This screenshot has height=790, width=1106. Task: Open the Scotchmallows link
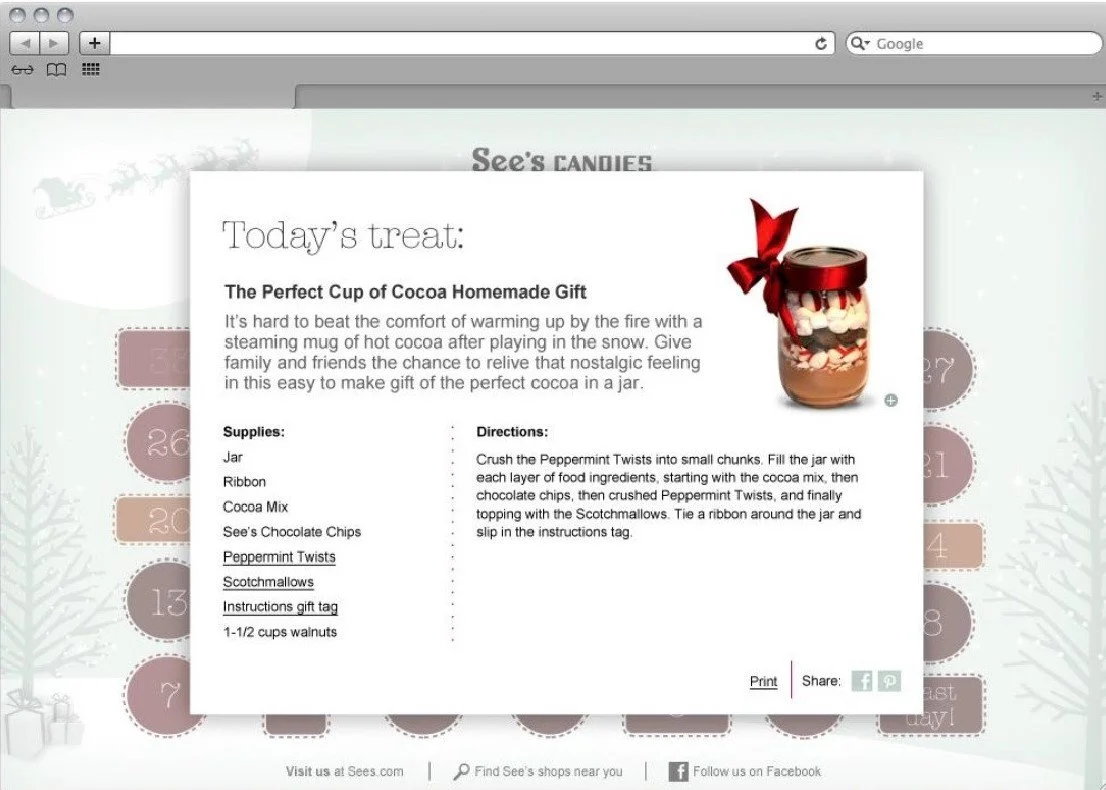click(268, 582)
